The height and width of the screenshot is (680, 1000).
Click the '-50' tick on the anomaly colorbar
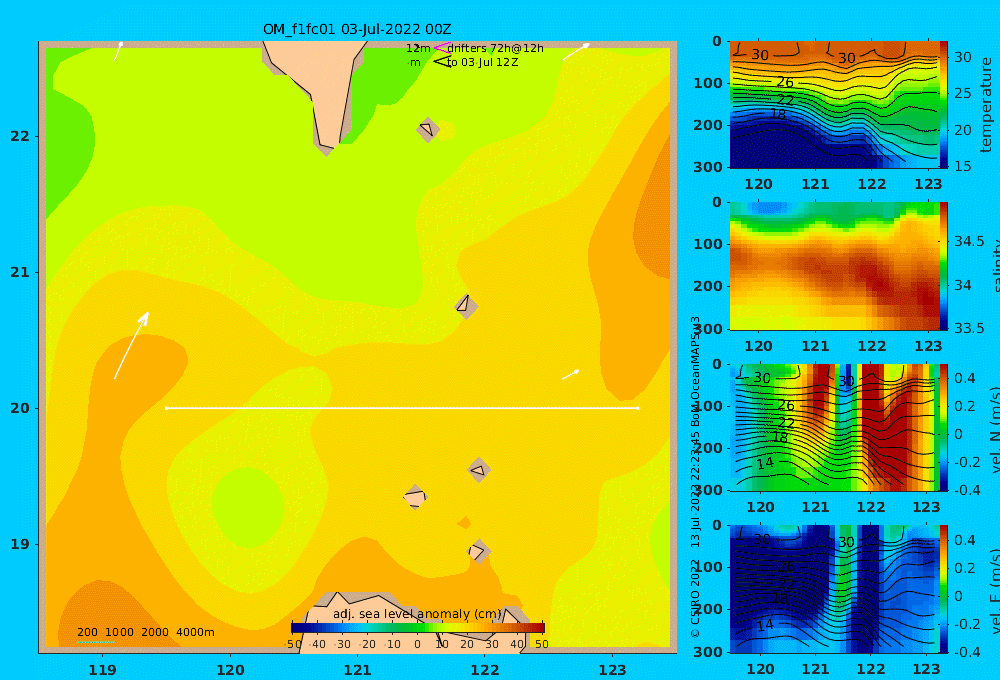pos(293,644)
